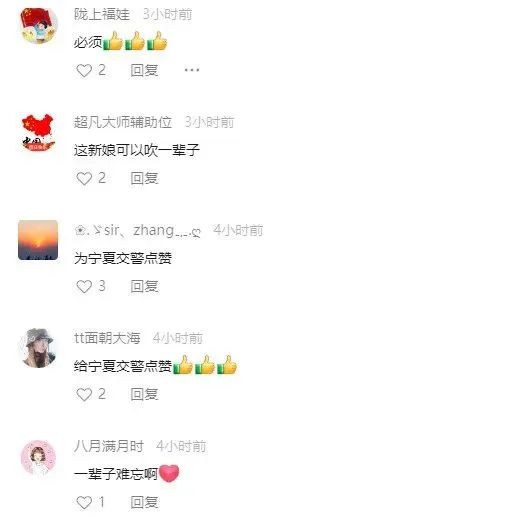Open the three-dot menu on 必须 comment
This screenshot has height=524, width=515.
192,70
